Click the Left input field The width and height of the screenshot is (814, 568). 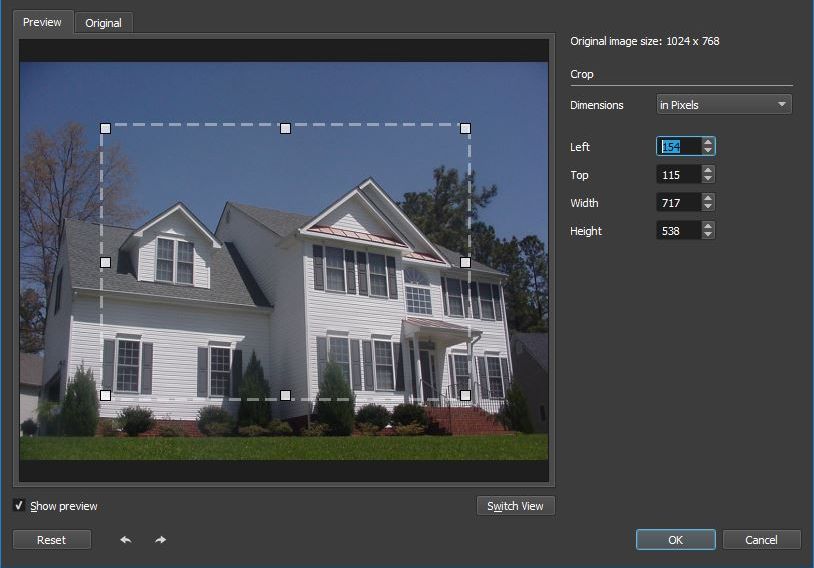coord(680,146)
